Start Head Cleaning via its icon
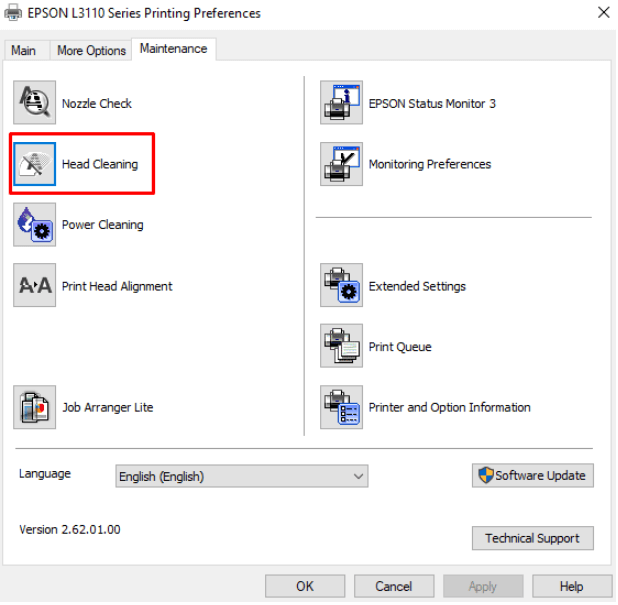This screenshot has height=605, width=618. (34, 164)
